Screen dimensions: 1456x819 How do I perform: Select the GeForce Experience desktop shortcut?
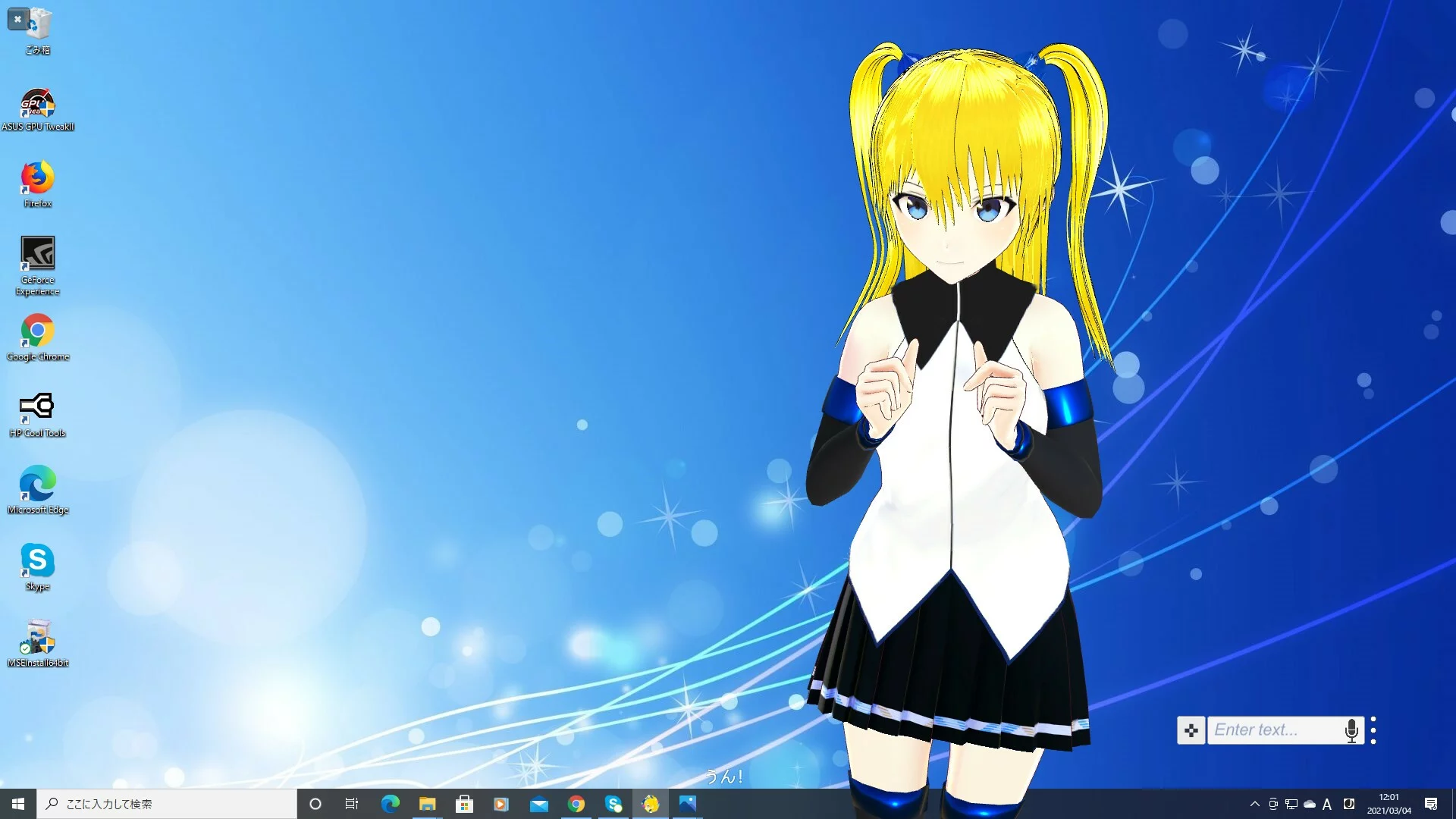(x=38, y=265)
